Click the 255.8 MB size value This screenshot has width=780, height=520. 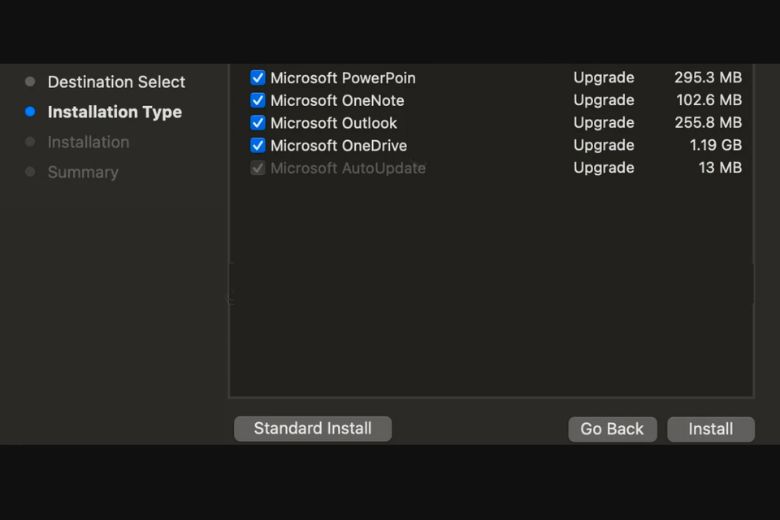click(x=708, y=122)
